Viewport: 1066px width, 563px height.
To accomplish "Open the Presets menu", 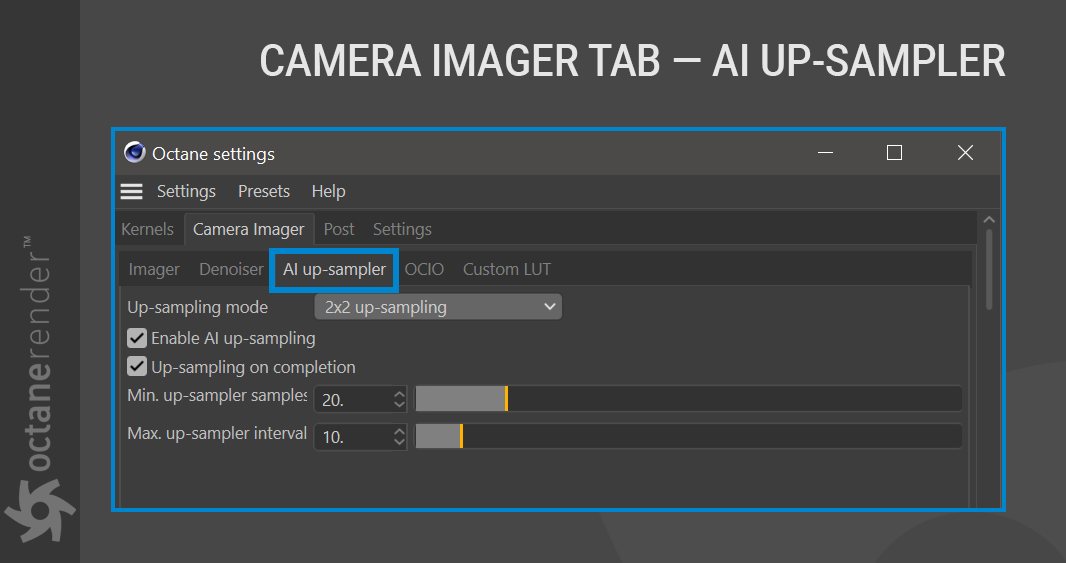I will click(x=264, y=191).
